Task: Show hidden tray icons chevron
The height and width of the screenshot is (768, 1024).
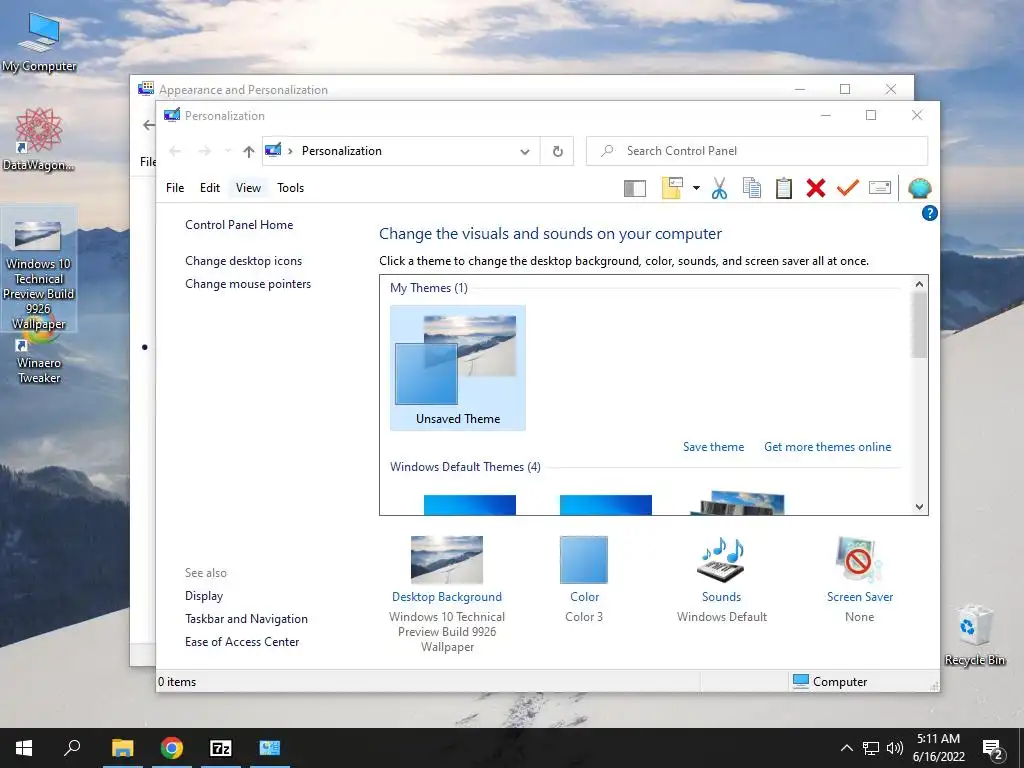Action: [x=846, y=748]
